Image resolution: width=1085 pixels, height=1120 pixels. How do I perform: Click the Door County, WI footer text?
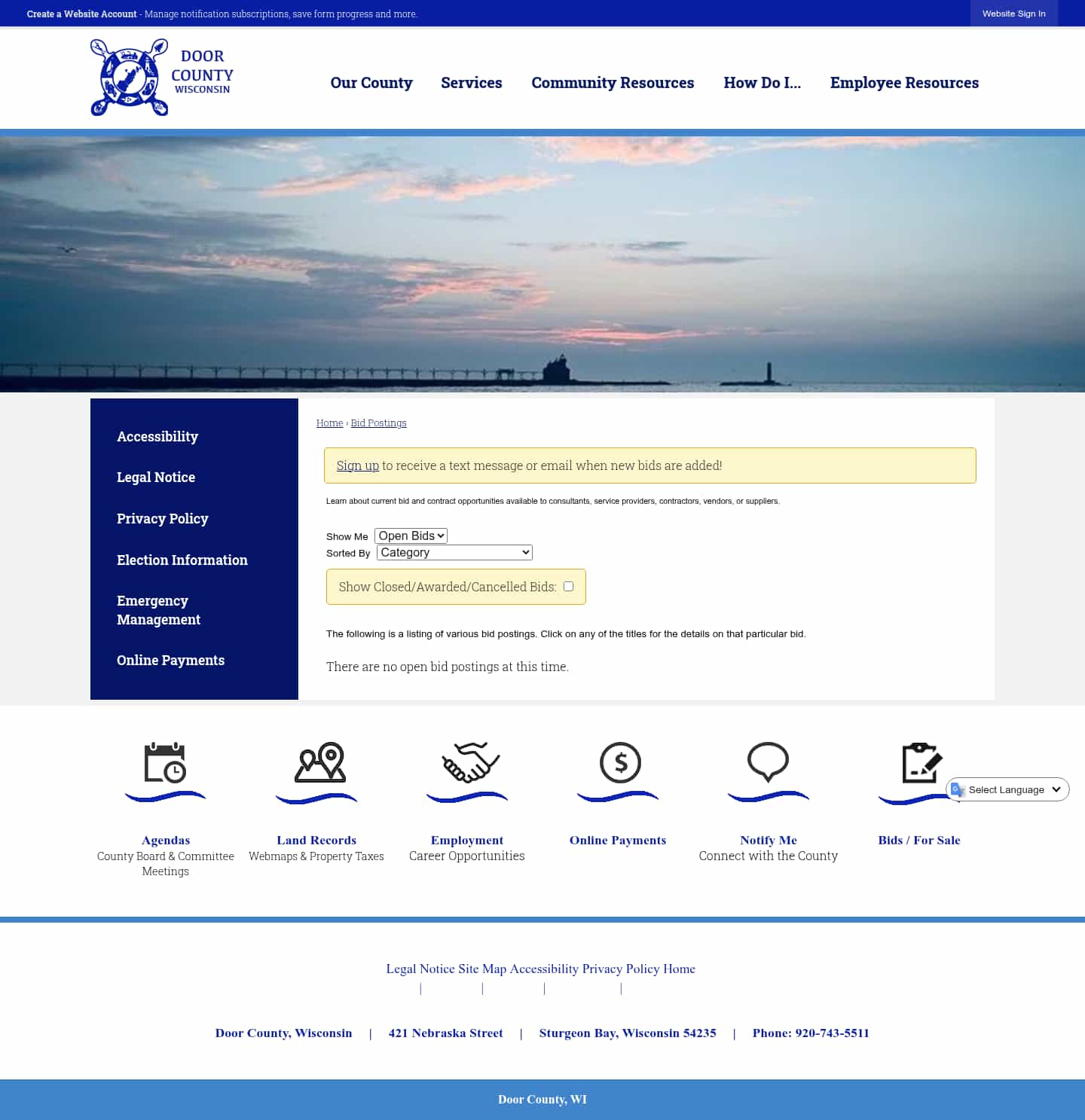tap(542, 1100)
